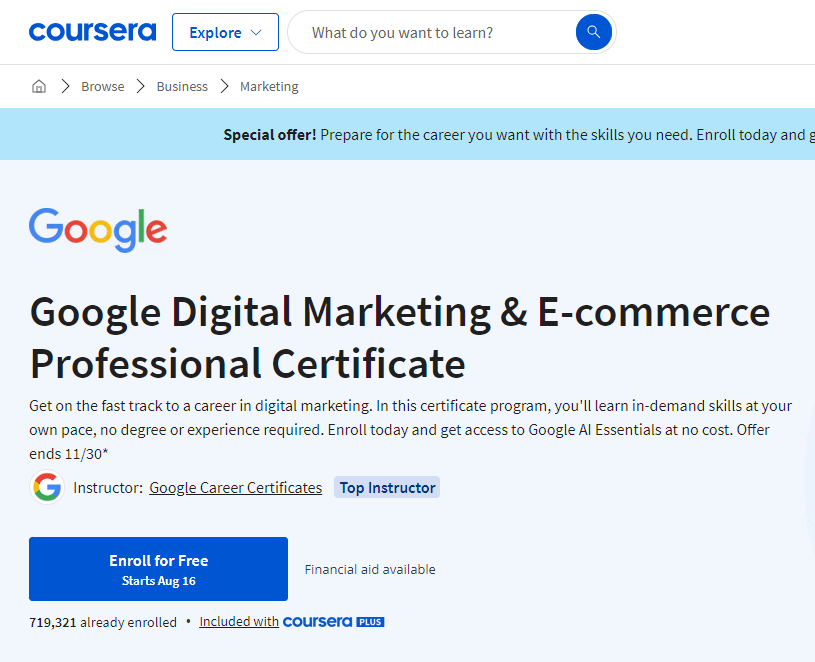Click the chevron between Browse and Business
Image resolution: width=815 pixels, height=662 pixels.
tap(141, 87)
